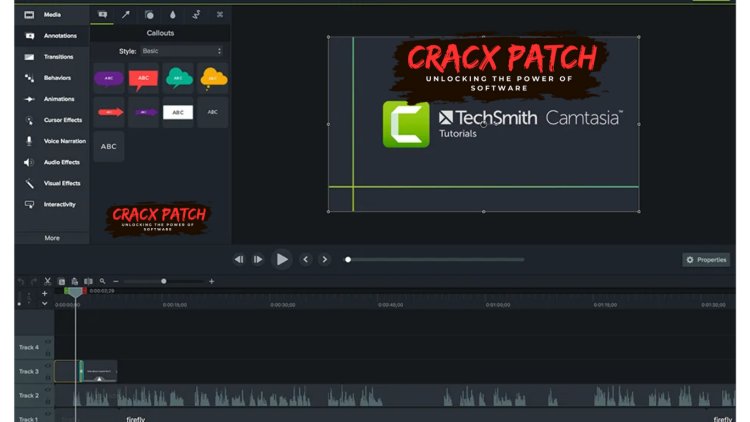
Task: Choose the red rectangular speech callout
Action: coord(143,78)
